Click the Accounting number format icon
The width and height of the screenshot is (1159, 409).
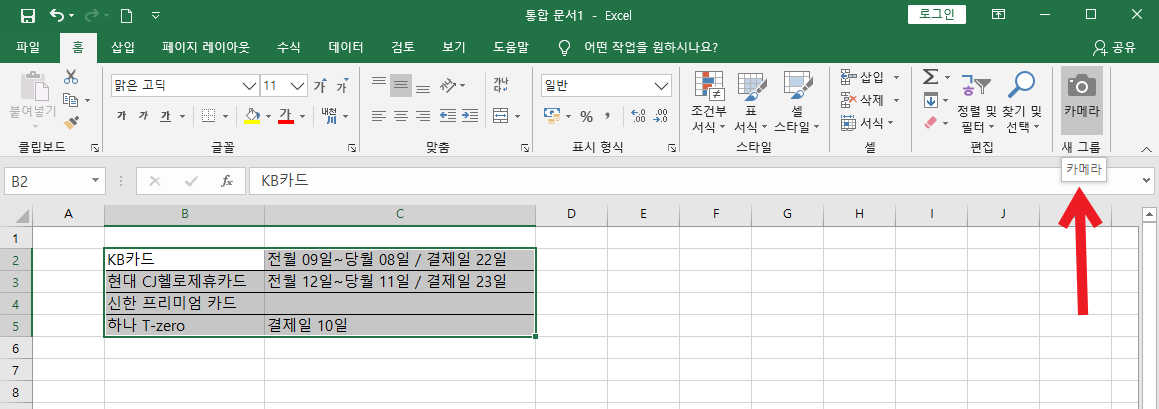click(x=552, y=115)
